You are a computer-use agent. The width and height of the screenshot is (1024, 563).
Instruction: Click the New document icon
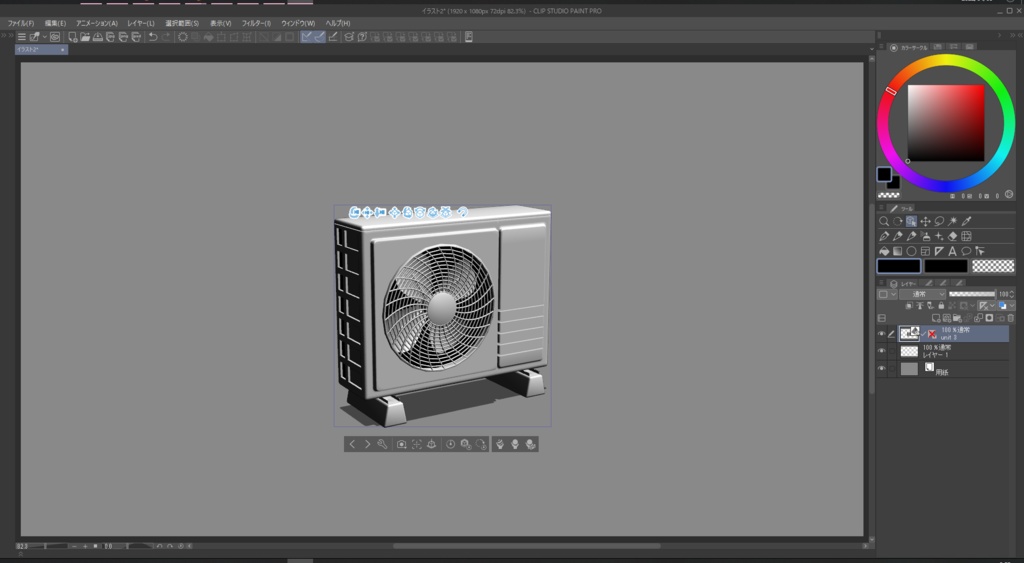click(72, 37)
